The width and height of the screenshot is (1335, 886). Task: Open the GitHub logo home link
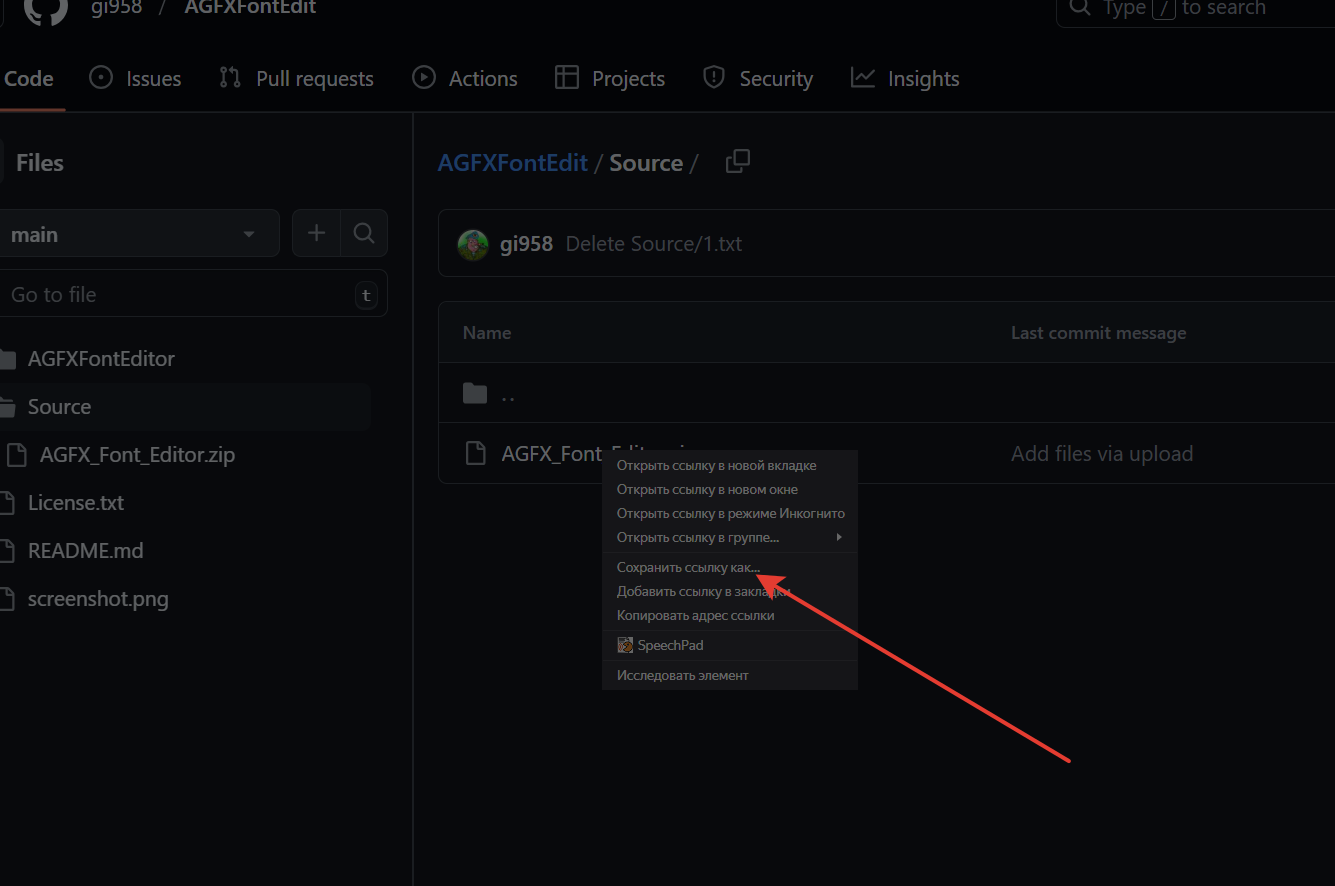pyautogui.click(x=45, y=10)
